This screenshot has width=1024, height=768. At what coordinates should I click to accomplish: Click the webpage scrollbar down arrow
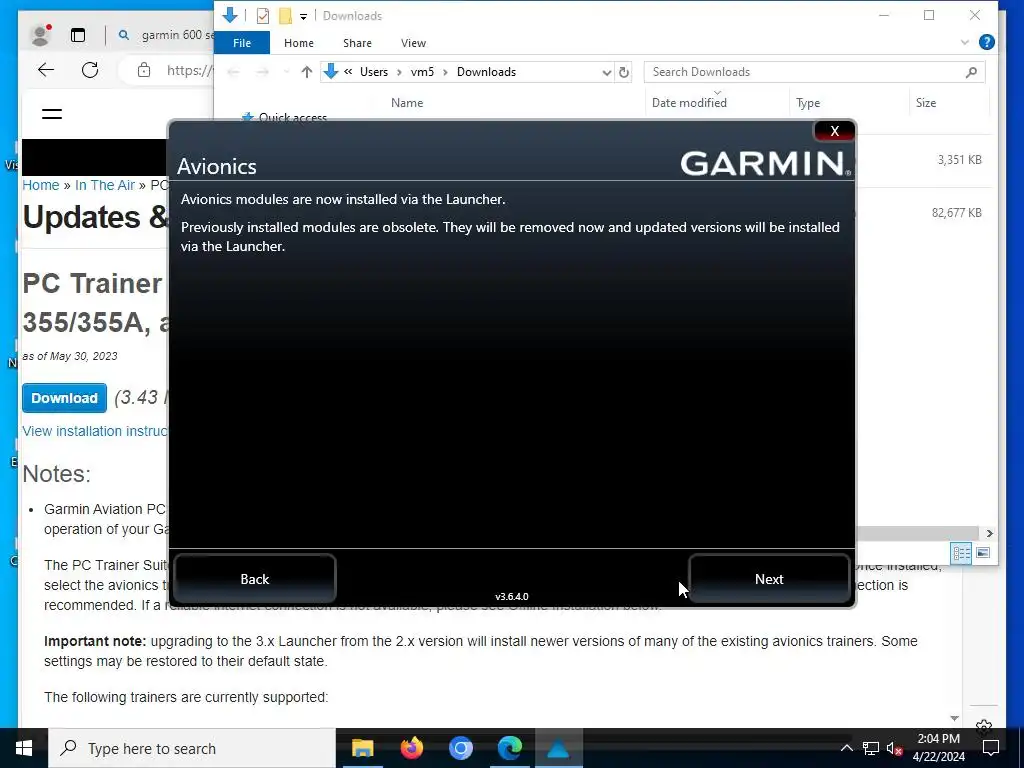(954, 718)
